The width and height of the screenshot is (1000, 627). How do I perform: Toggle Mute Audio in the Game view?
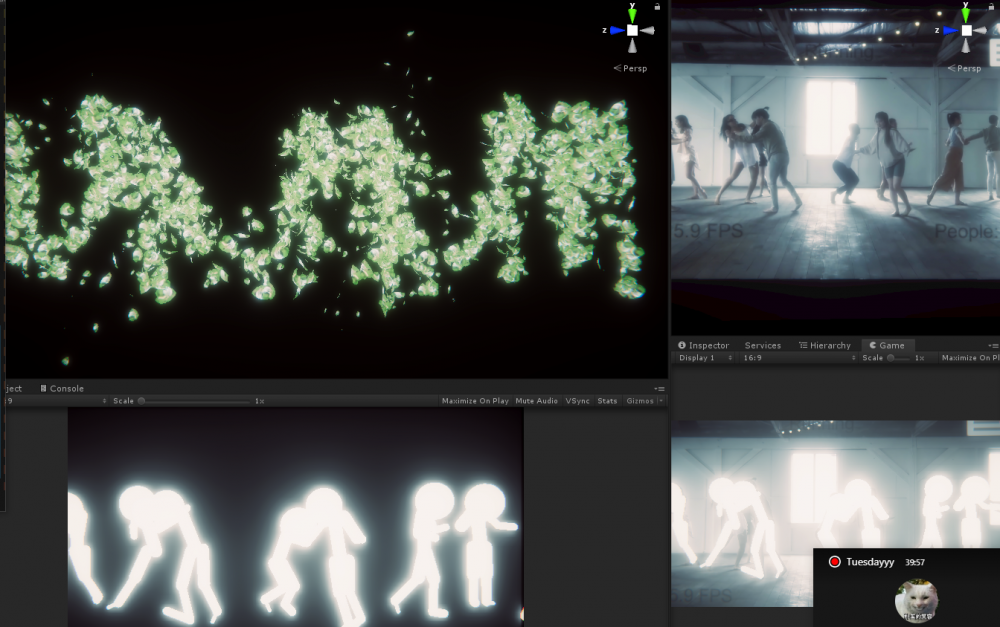pyautogui.click(x=537, y=401)
